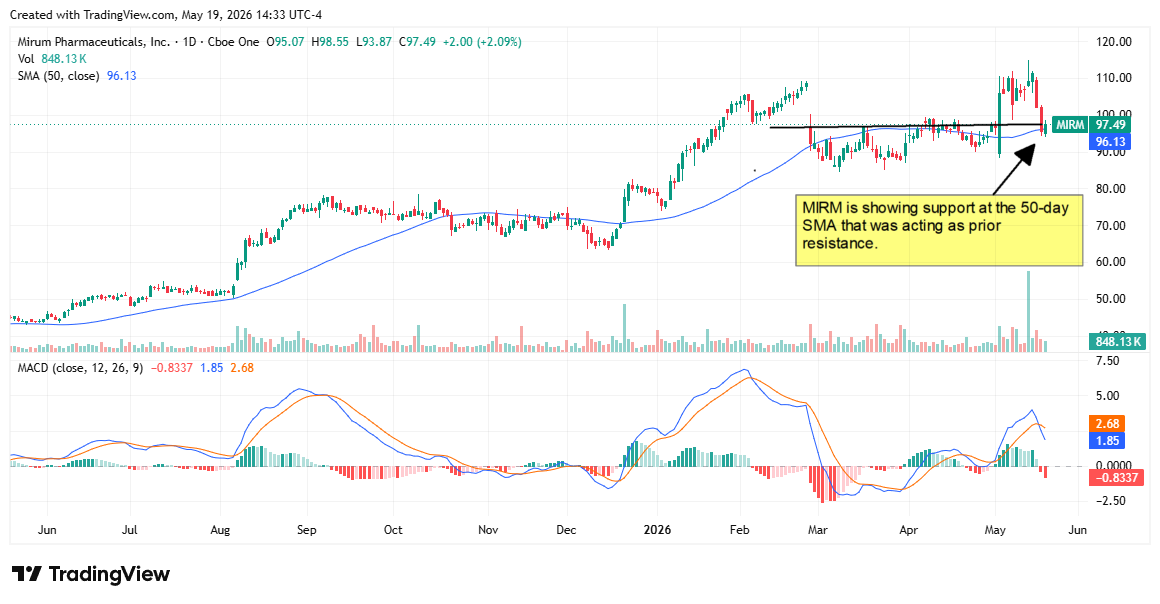Click the open value O95.07
Image resolution: width=1160 pixels, height=604 pixels.
tap(286, 42)
